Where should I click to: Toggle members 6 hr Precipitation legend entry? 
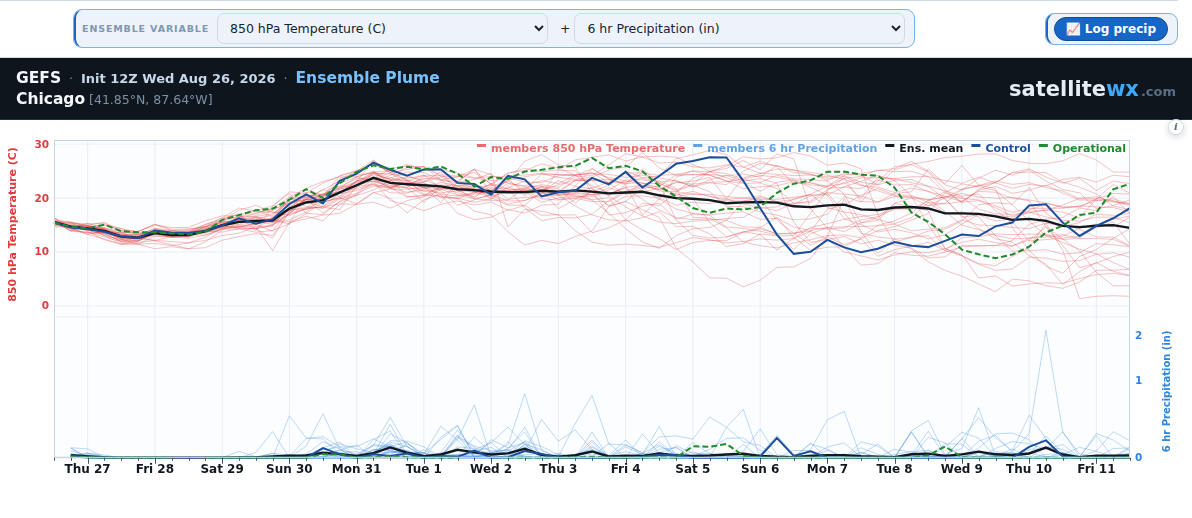[785, 148]
